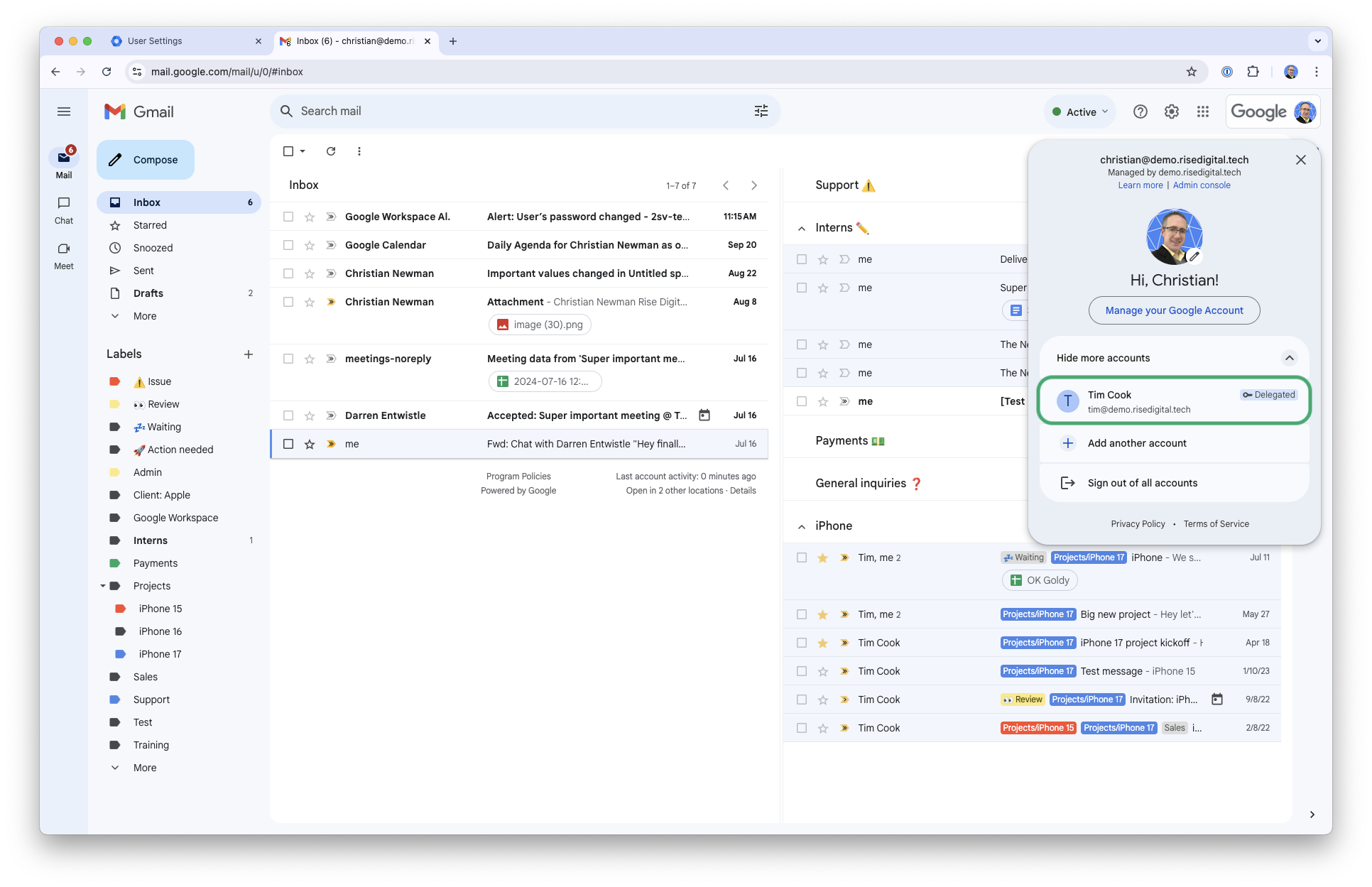Open the Google apps grid
The image size is (1372, 887).
pos(1203,111)
